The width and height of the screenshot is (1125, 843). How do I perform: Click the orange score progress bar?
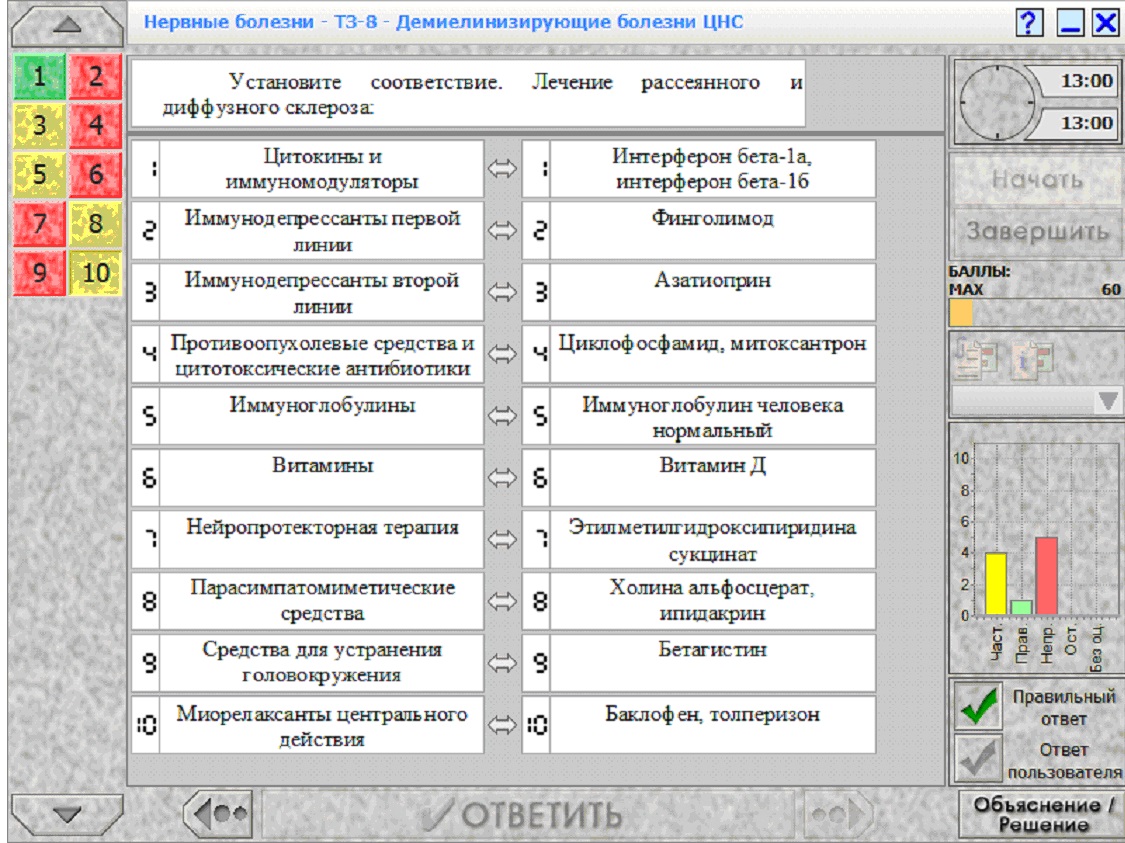click(x=961, y=313)
